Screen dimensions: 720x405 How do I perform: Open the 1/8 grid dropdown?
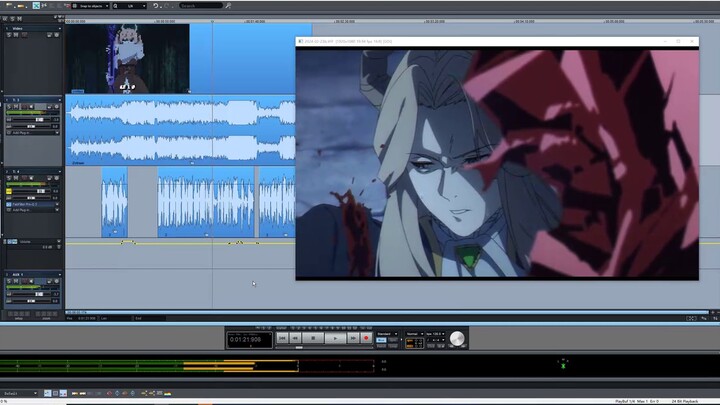click(x=130, y=6)
